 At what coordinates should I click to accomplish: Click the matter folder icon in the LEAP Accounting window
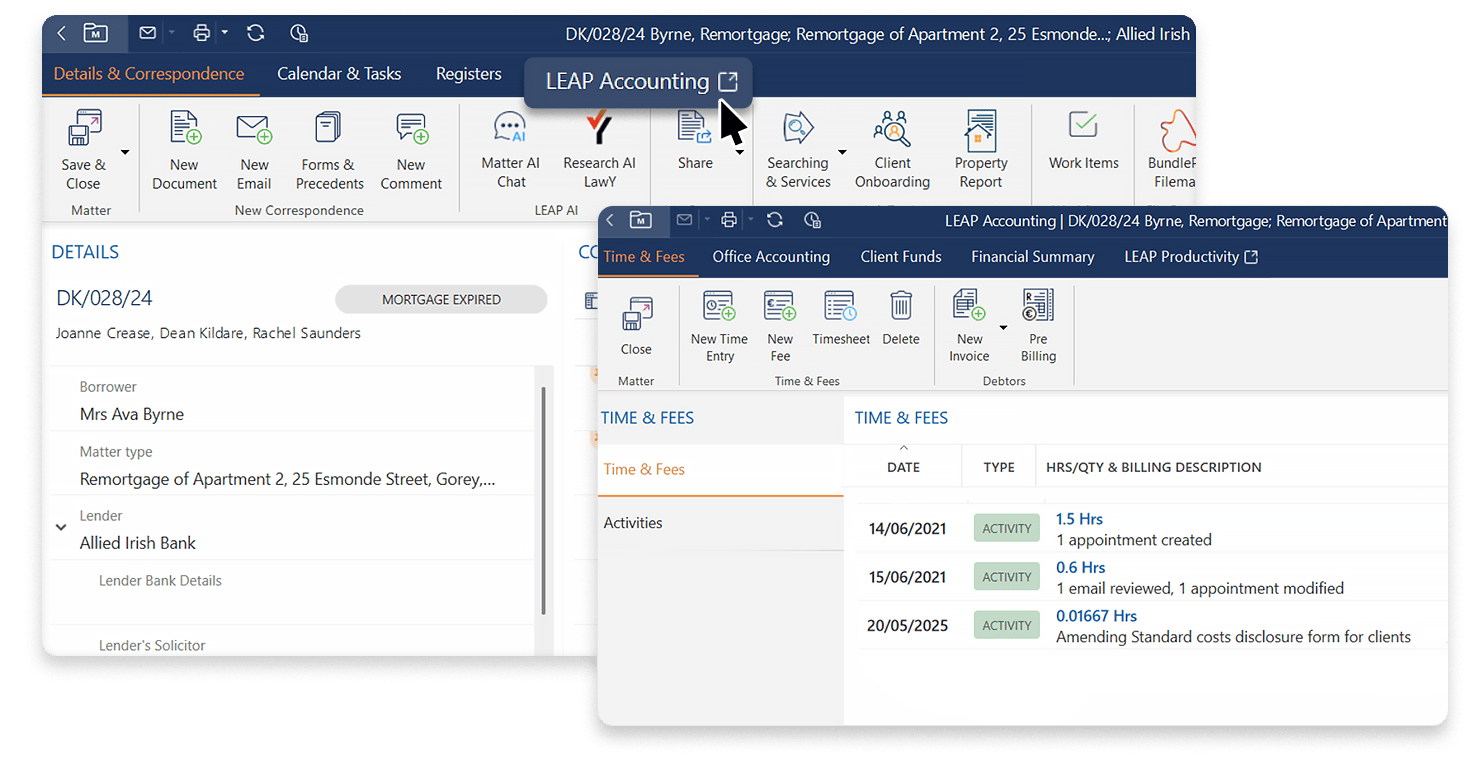coord(641,220)
